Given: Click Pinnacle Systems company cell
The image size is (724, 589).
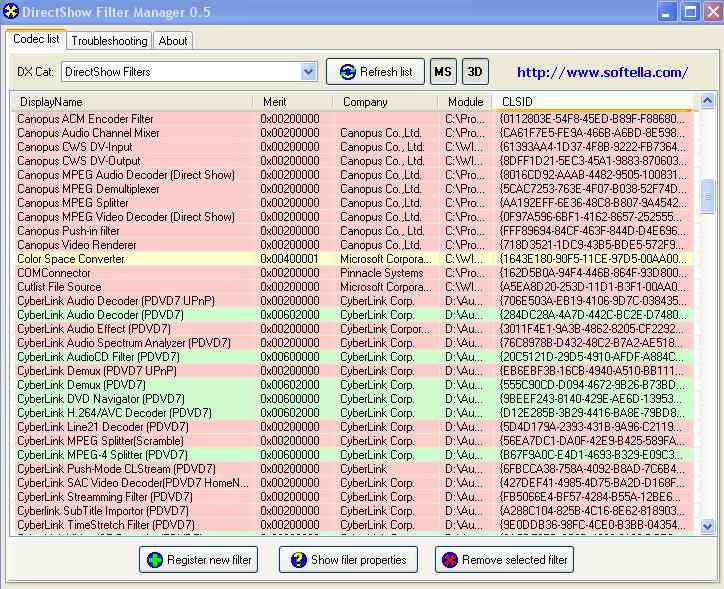Looking at the screenshot, I should pos(381,273).
